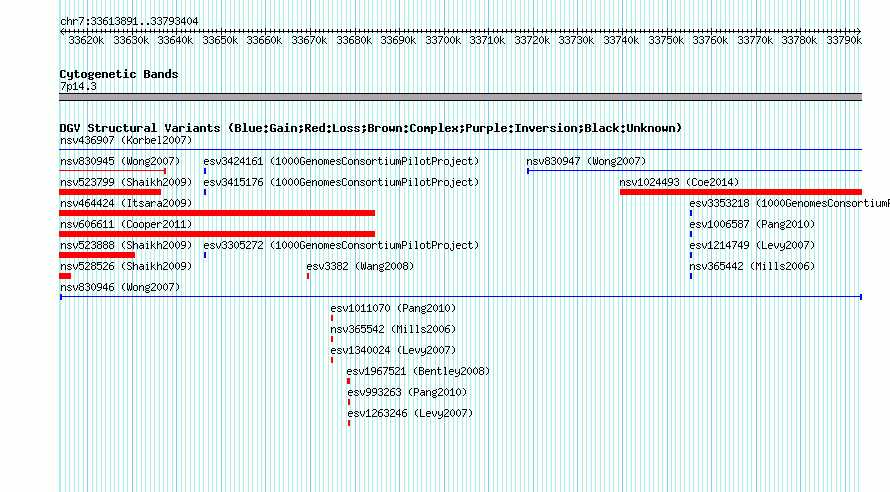Click the 33660k ruler tick label
Screen dimensions: 890x492
(x=265, y=40)
